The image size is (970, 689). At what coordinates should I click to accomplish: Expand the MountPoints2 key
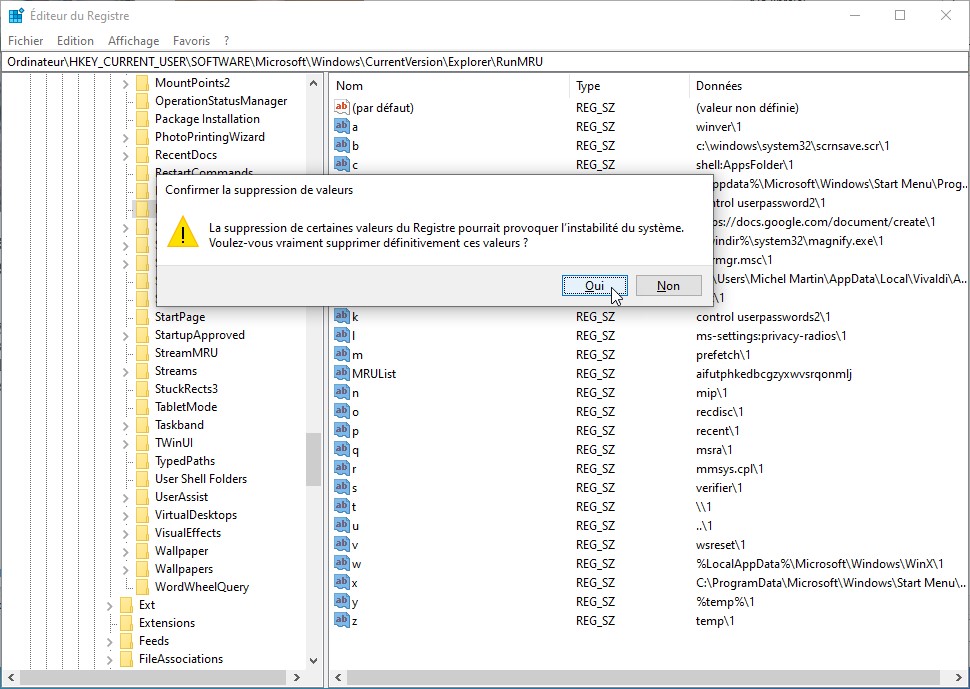click(126, 83)
